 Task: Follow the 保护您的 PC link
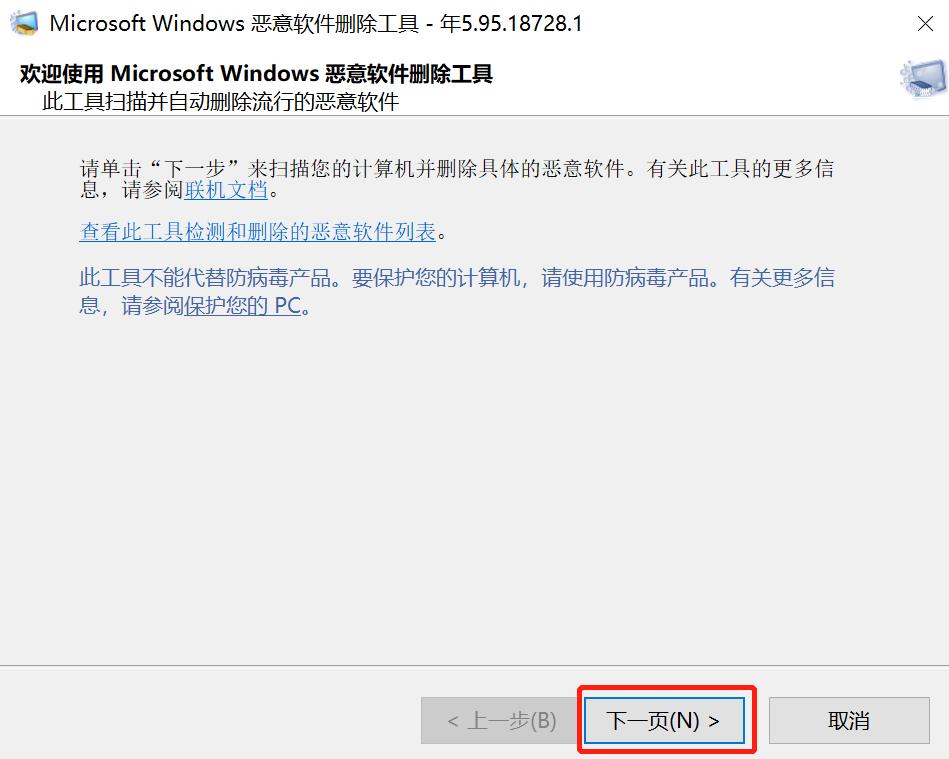(243, 306)
